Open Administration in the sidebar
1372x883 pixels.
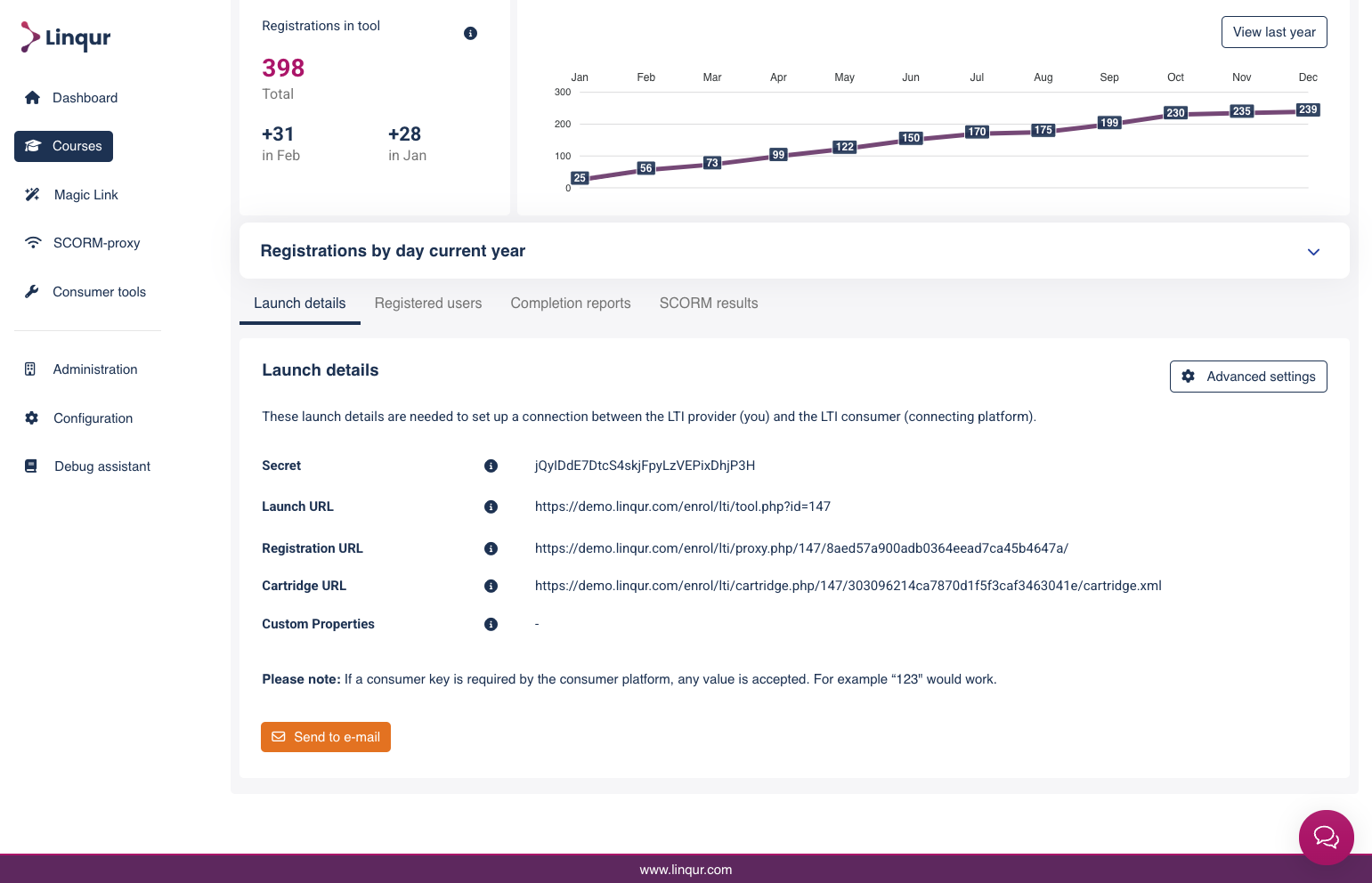[x=95, y=369]
